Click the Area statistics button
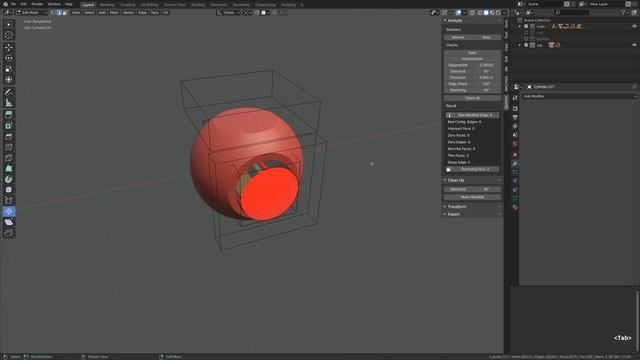This screenshot has width=640, height=360. click(x=487, y=37)
